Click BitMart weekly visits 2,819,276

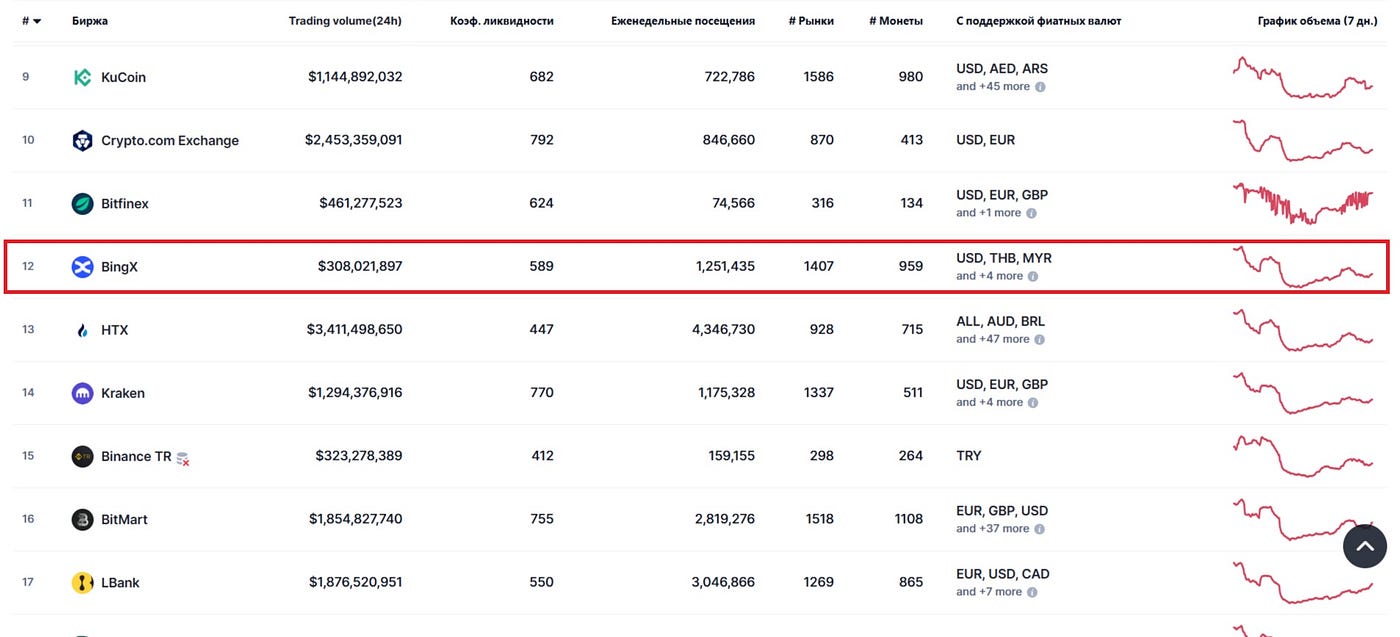[723, 519]
